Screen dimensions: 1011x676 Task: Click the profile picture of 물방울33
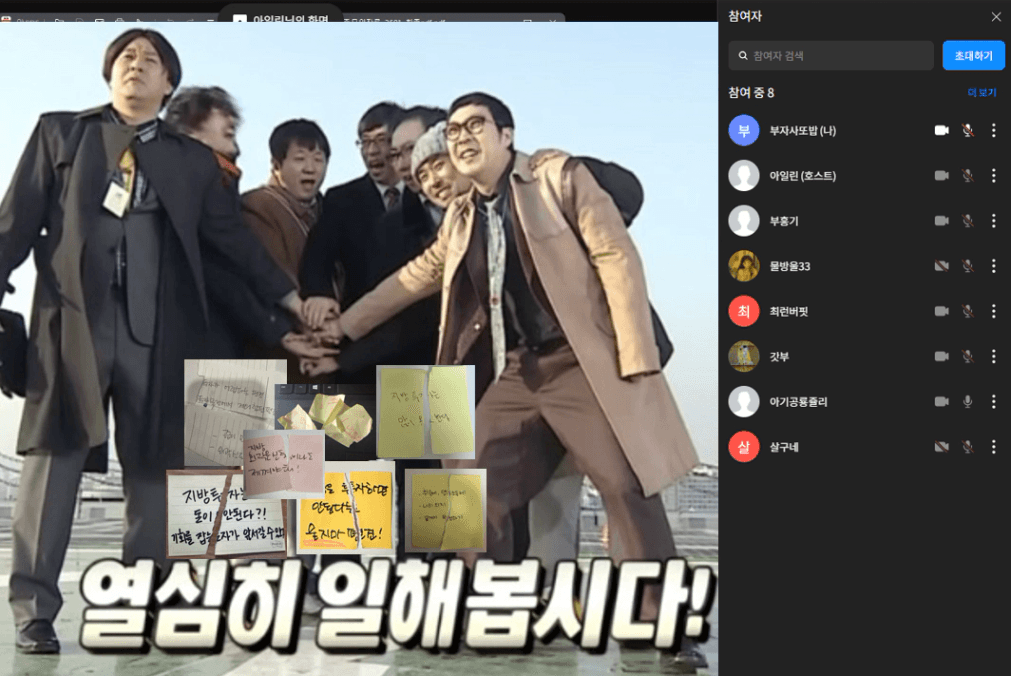744,266
